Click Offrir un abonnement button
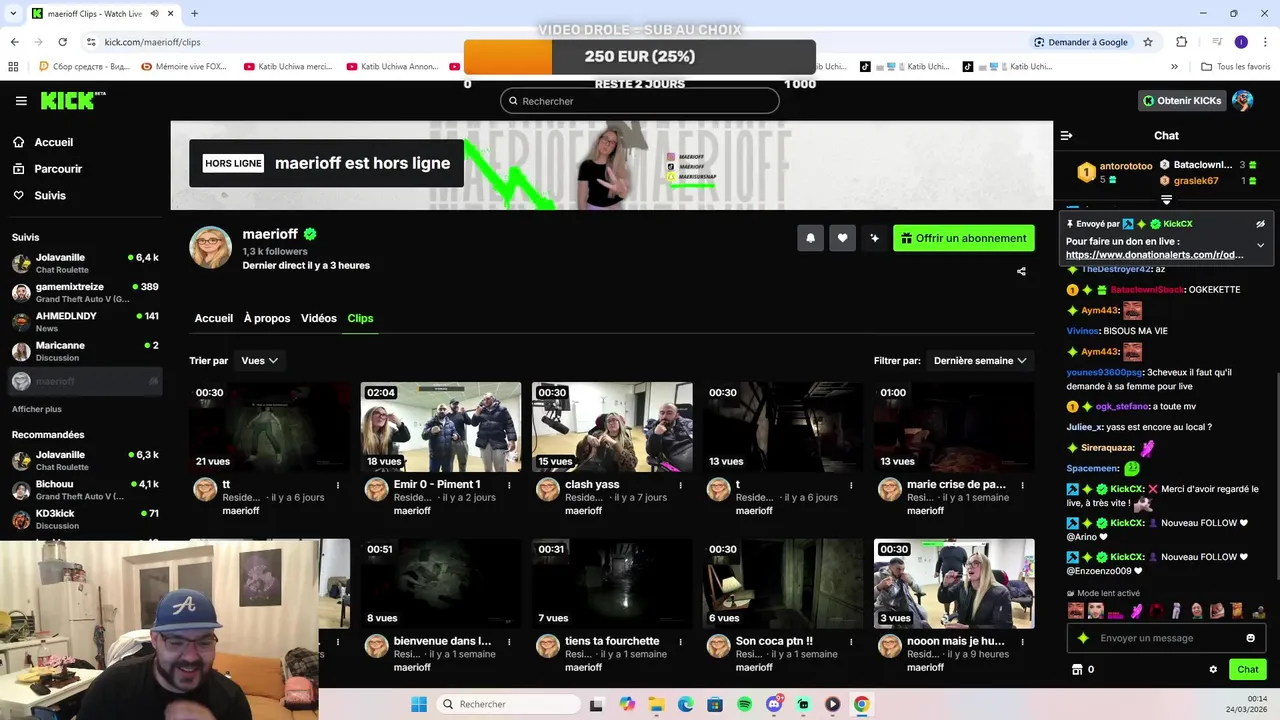Viewport: 1280px width, 720px height. pos(964,238)
